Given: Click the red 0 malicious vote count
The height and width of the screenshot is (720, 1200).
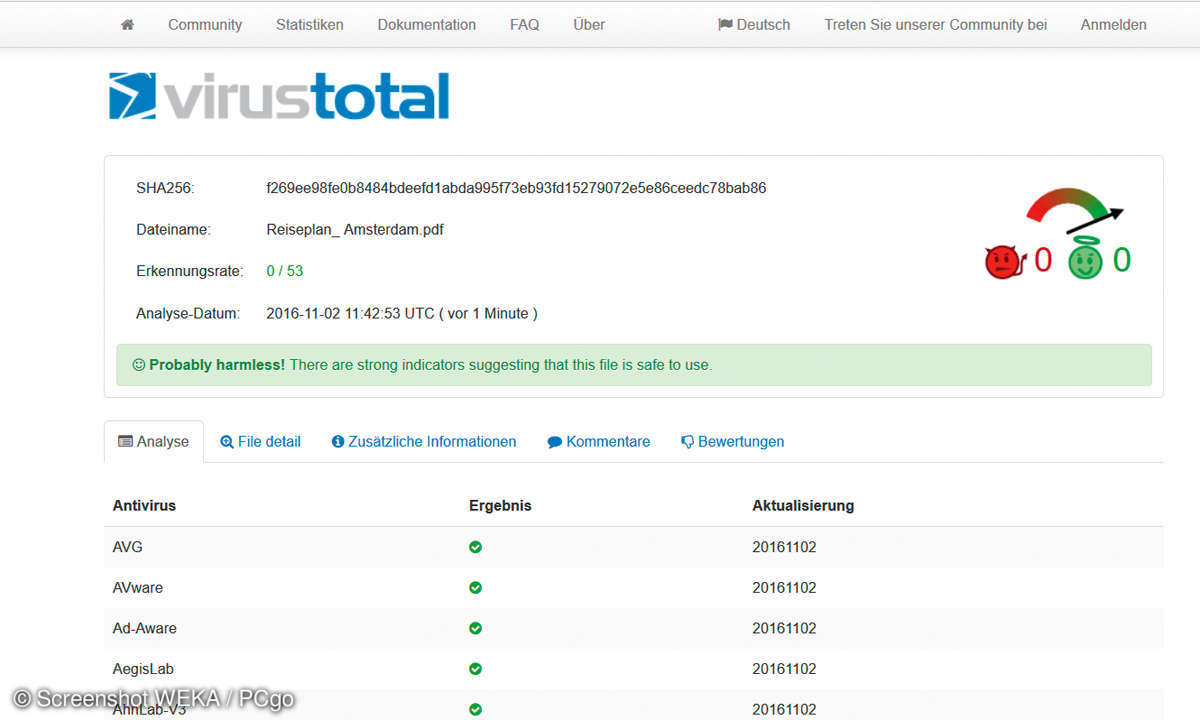Looking at the screenshot, I should pyautogui.click(x=1043, y=260).
